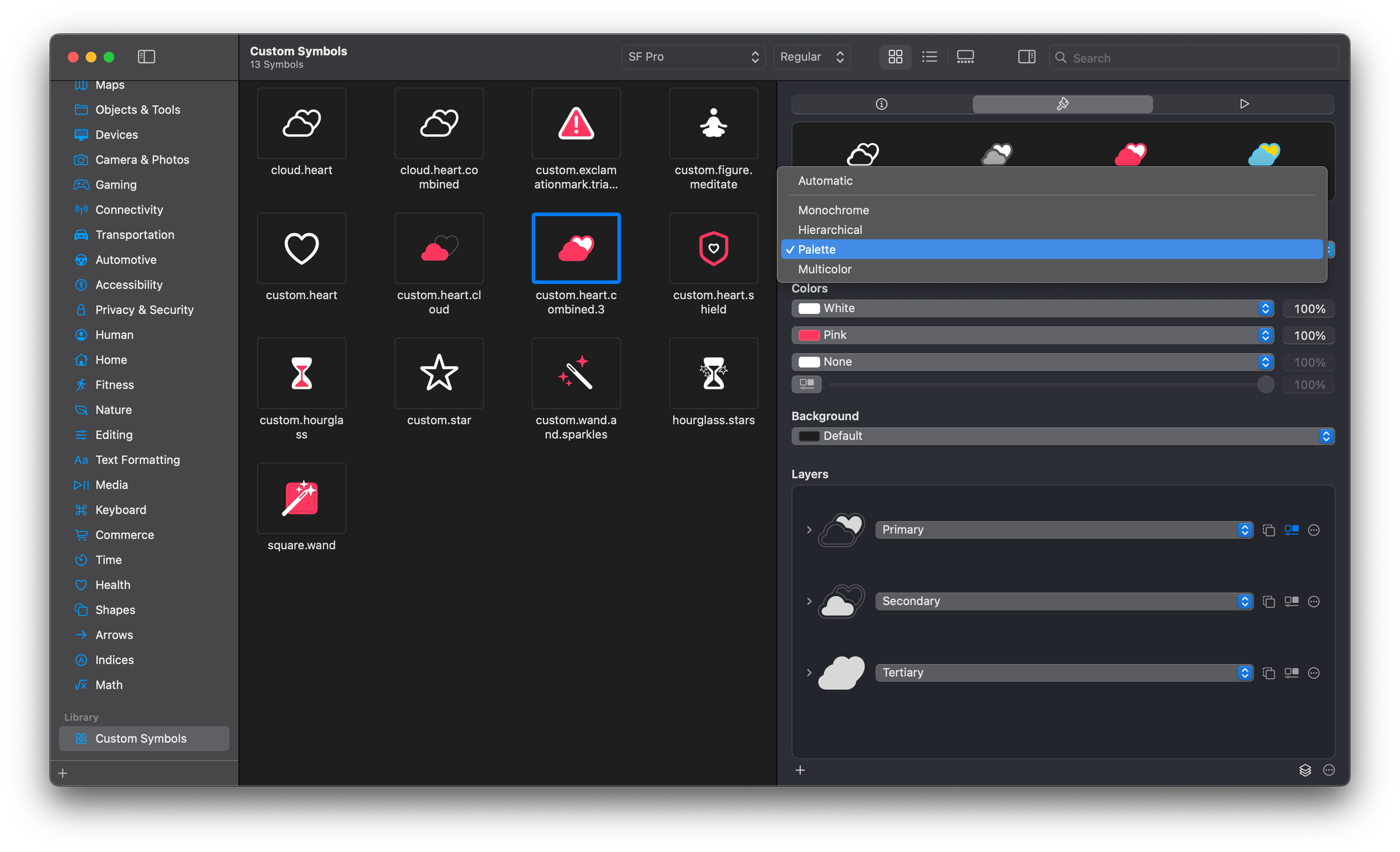1400x852 pixels.
Task: Click the add layer plus button
Action: click(x=800, y=770)
